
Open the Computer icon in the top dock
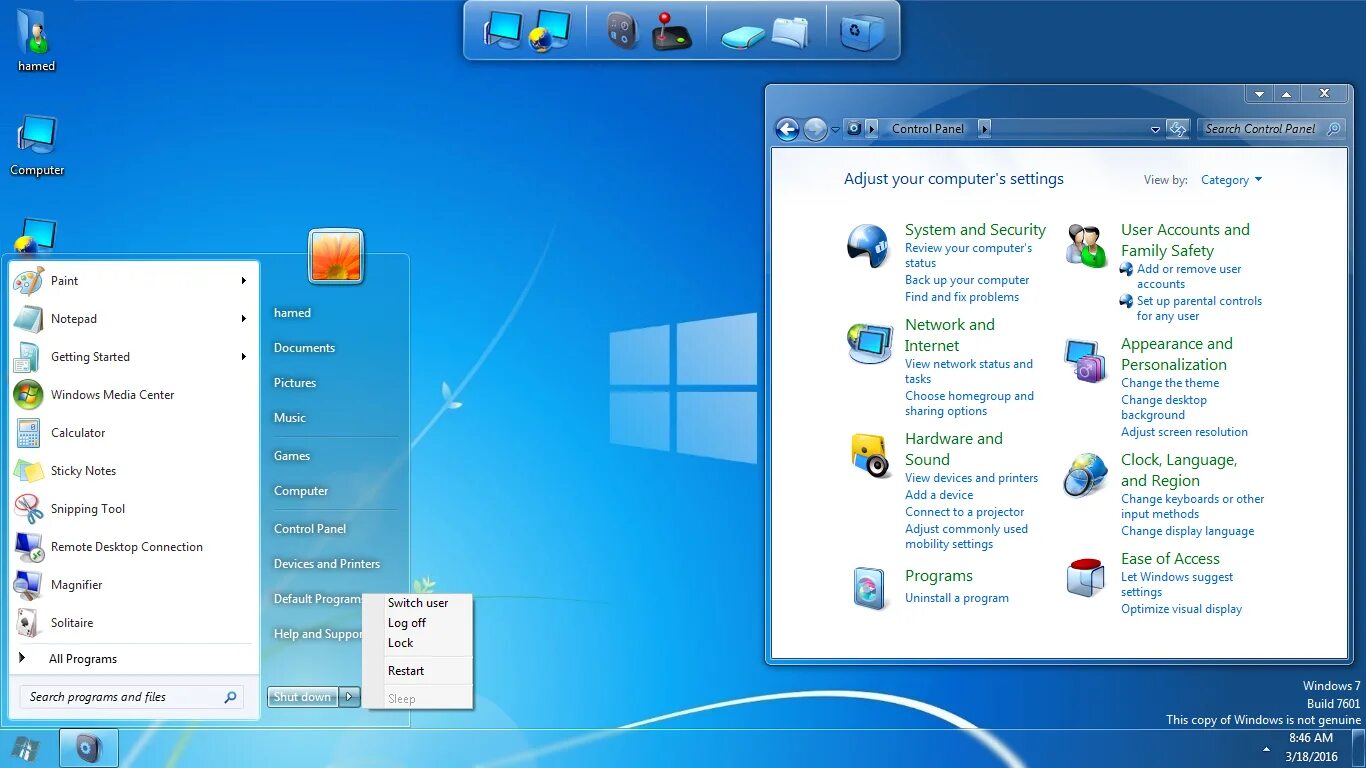tap(503, 29)
